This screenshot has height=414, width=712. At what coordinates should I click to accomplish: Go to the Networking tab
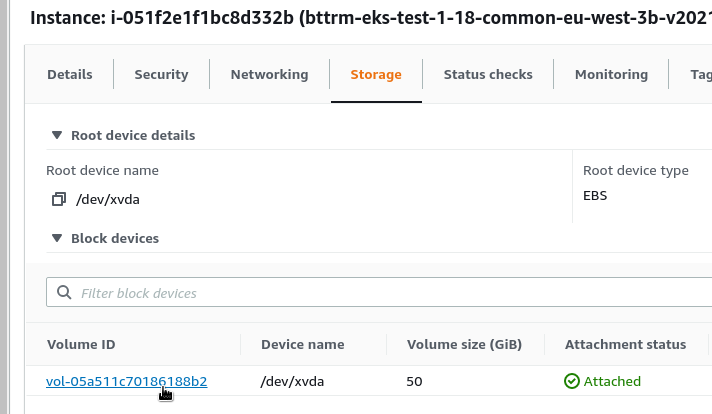pyautogui.click(x=269, y=74)
